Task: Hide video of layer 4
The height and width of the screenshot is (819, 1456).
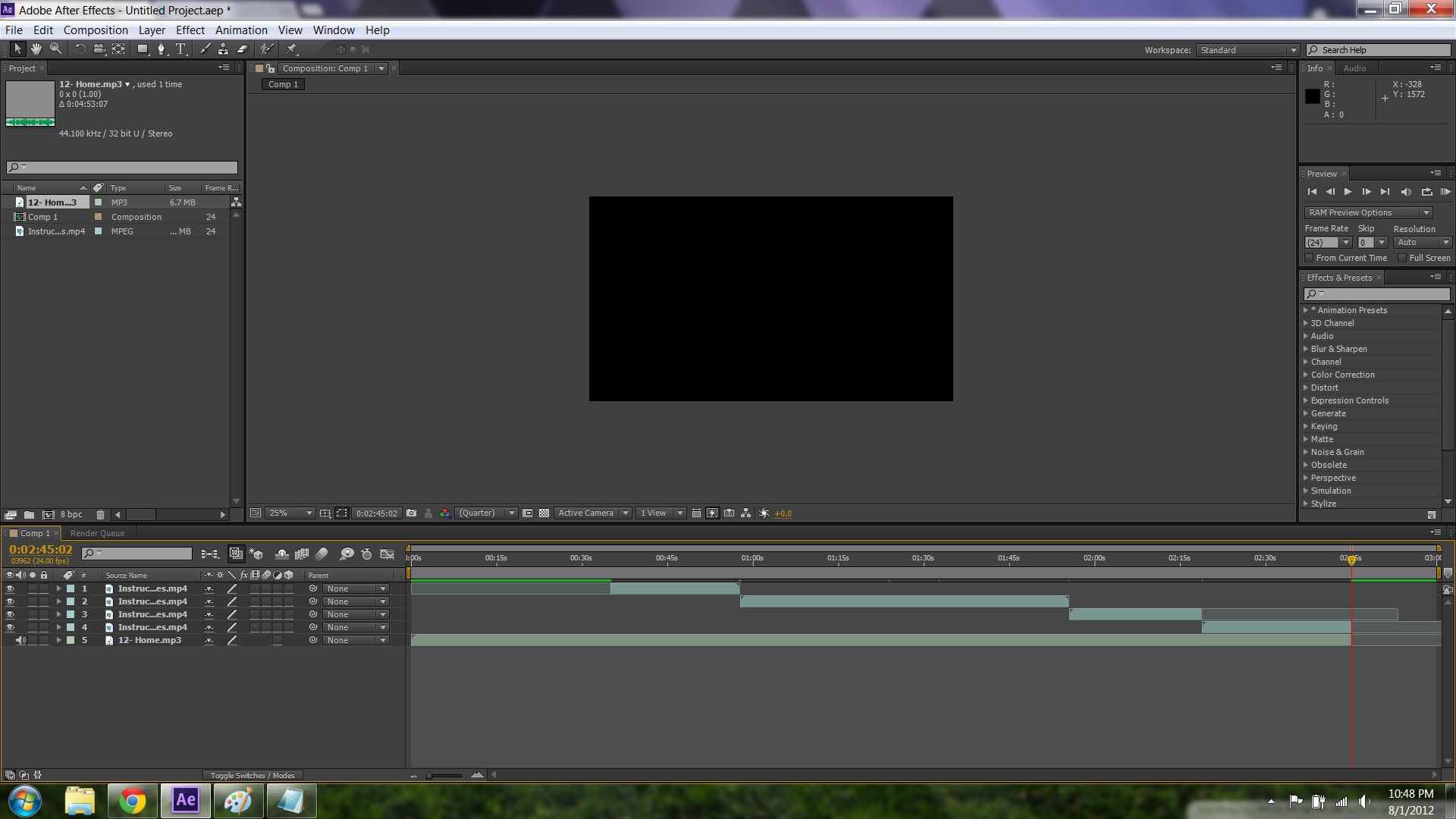Action: point(10,627)
